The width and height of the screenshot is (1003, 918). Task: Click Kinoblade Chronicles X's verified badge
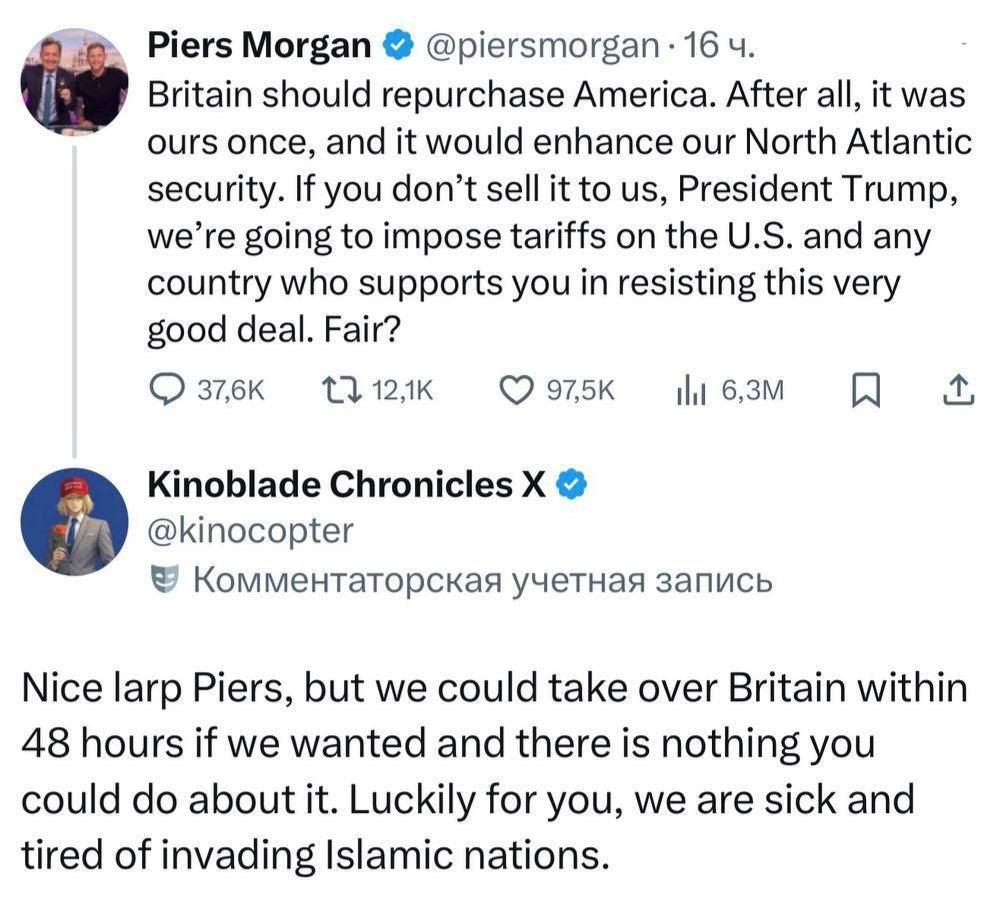click(x=568, y=485)
